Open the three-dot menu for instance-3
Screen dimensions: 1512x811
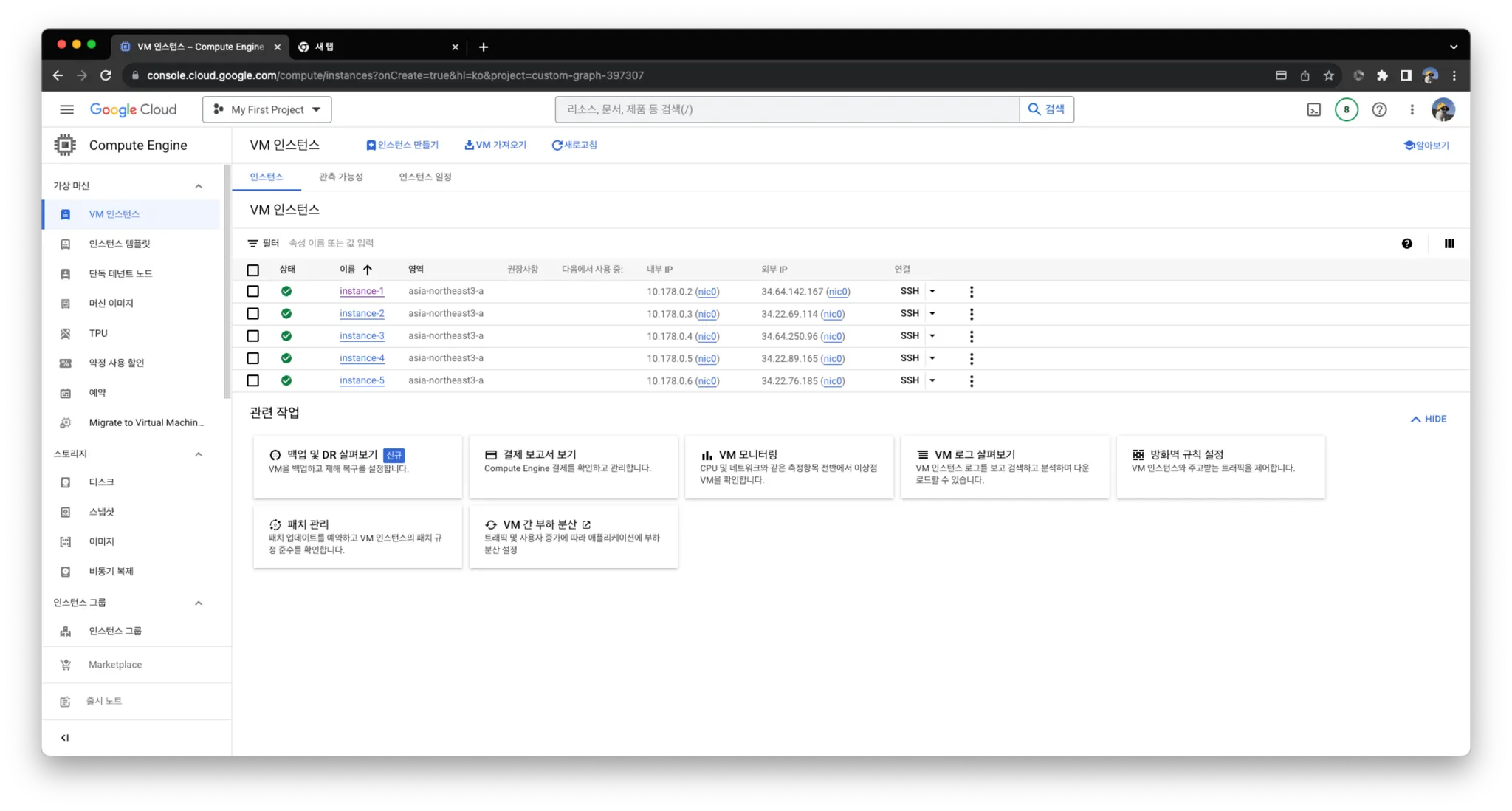tap(971, 336)
